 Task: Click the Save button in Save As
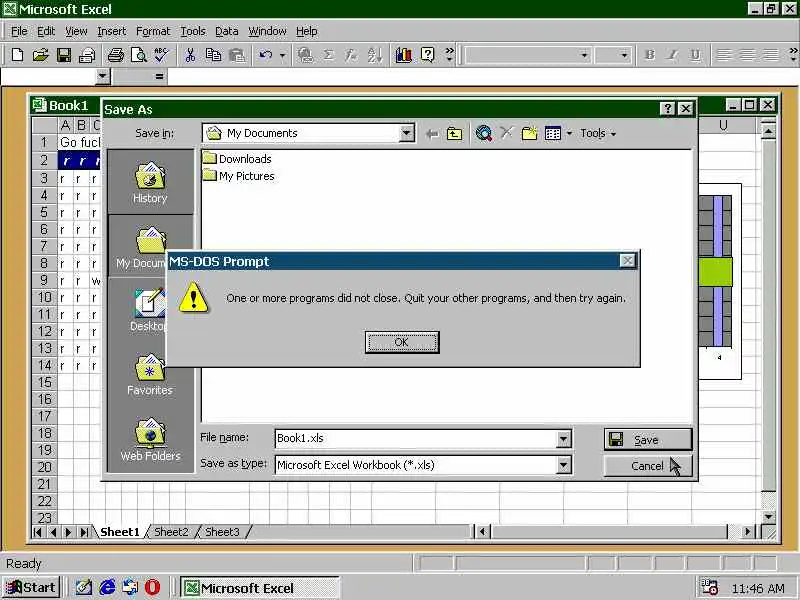(x=648, y=439)
